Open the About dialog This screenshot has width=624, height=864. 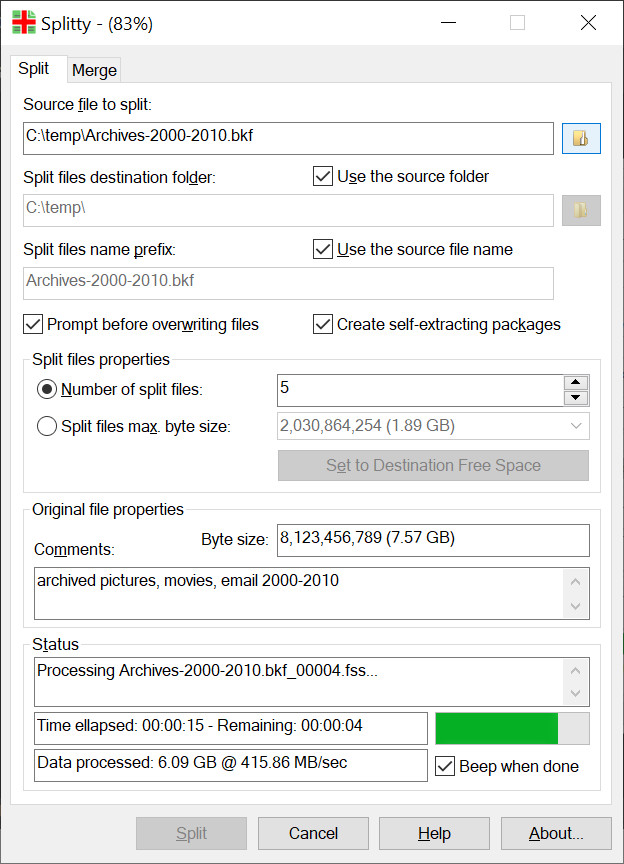tap(556, 833)
